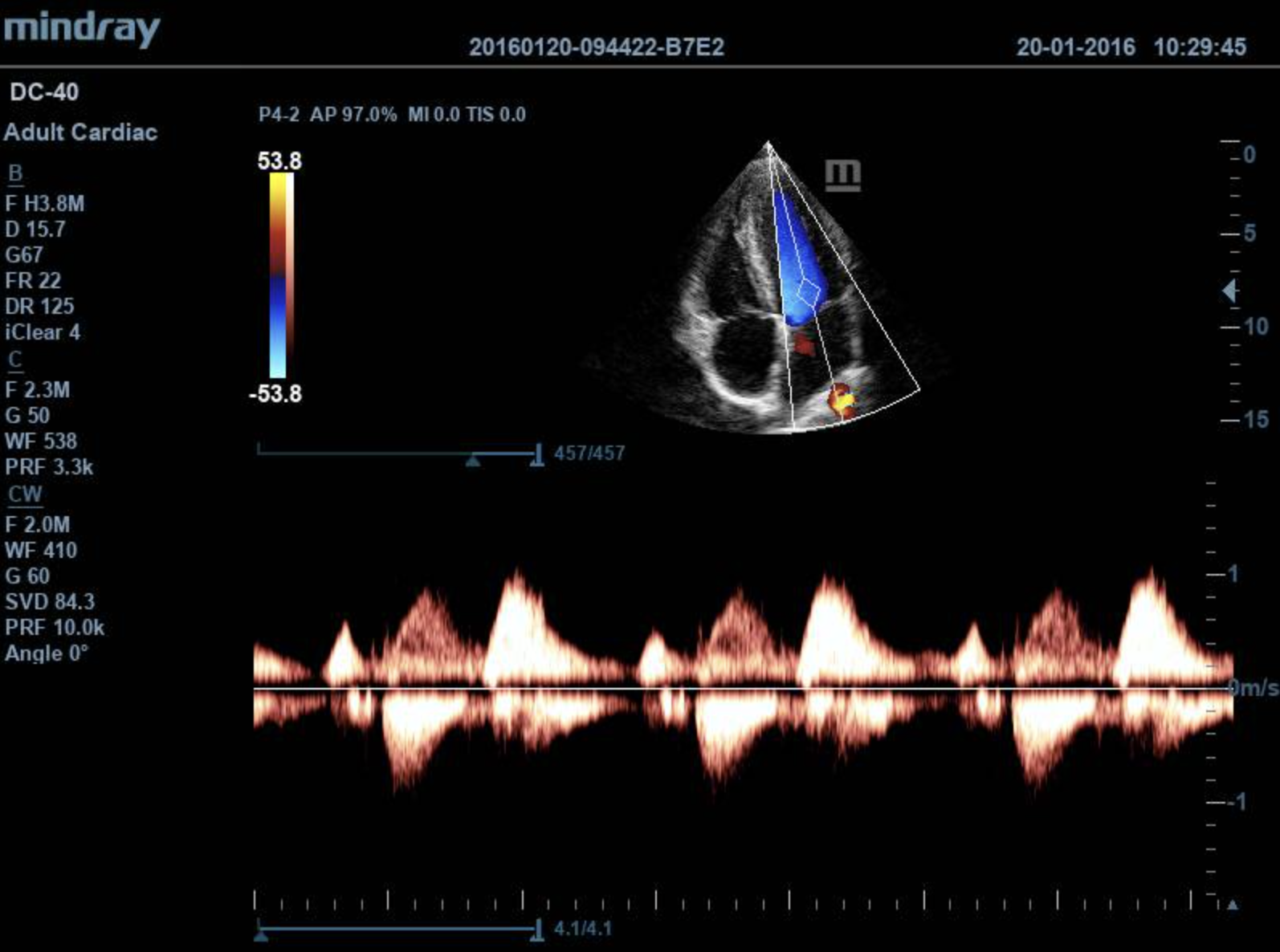Click the '0m/s' baseline label
The image size is (1280, 952).
[x=1253, y=688]
